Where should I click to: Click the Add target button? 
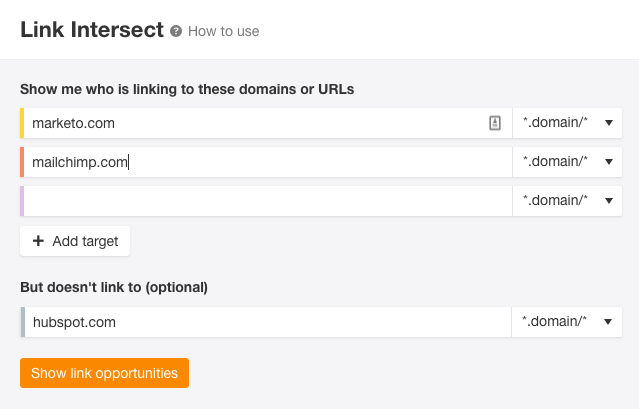click(75, 241)
